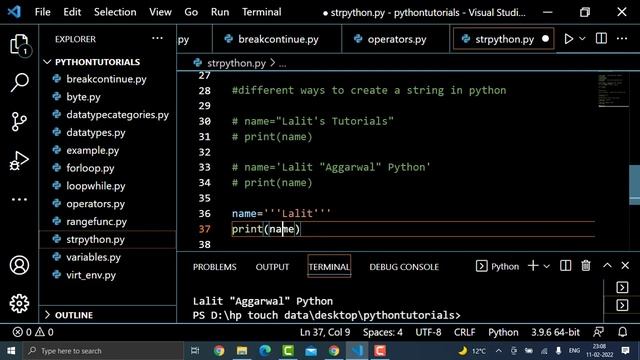Open Source Control view in activity bar
Screen dimensions: 640x360
[x=19, y=121]
